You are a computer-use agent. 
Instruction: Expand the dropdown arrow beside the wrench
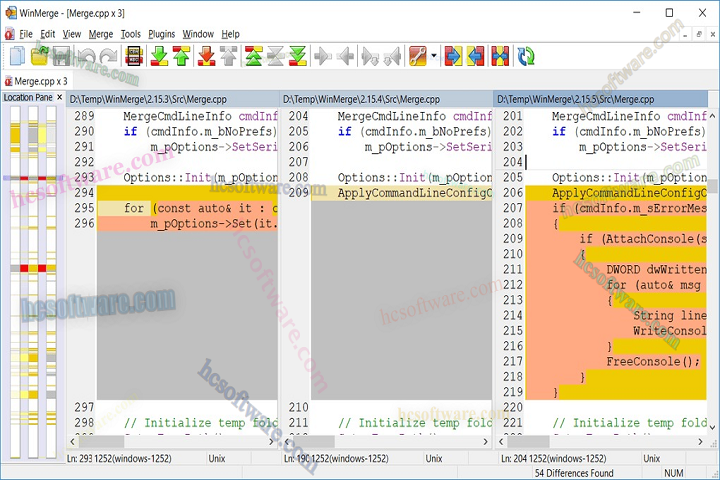point(434,56)
